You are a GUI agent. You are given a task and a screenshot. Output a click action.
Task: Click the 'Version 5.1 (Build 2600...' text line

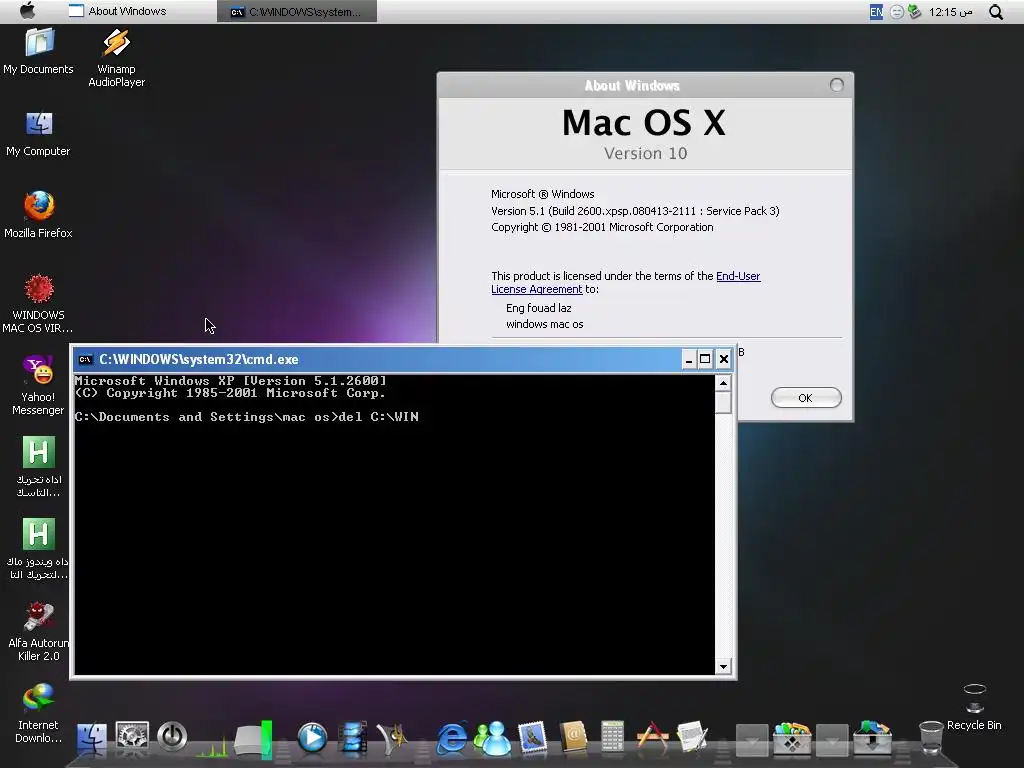635,211
